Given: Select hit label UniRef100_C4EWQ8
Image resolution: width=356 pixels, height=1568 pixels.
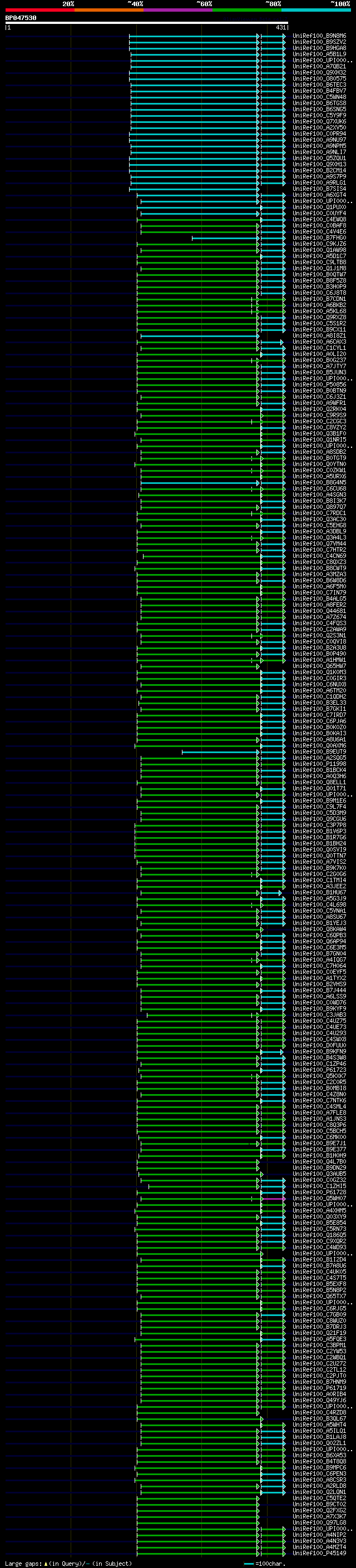Looking at the screenshot, I should point(319,219).
